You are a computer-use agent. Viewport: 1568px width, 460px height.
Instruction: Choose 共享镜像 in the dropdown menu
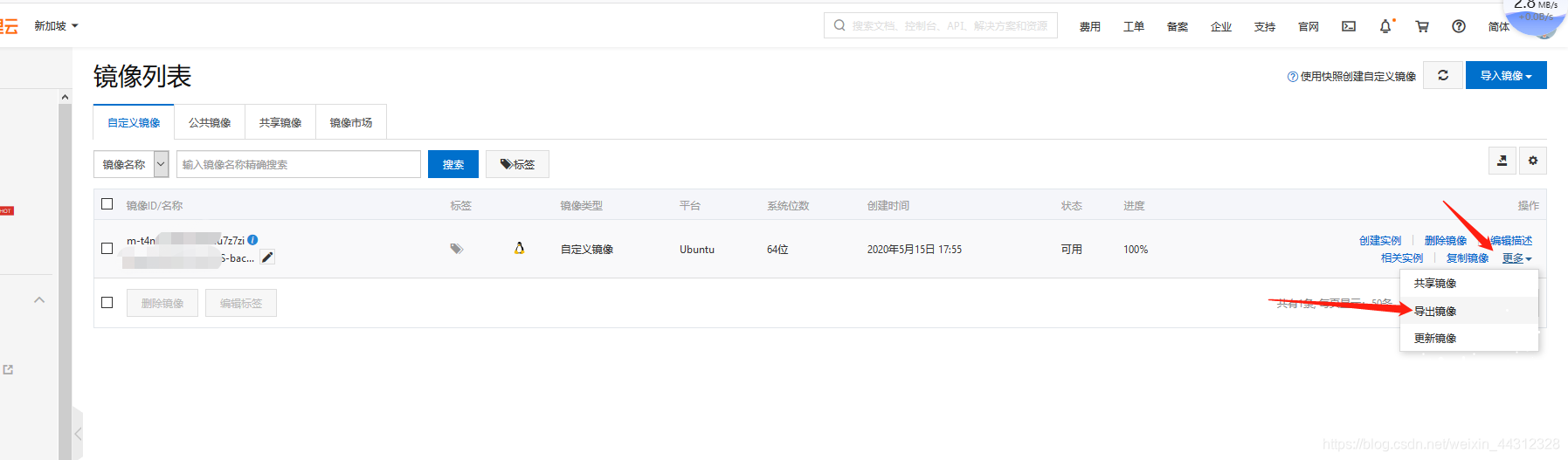(x=1469, y=284)
